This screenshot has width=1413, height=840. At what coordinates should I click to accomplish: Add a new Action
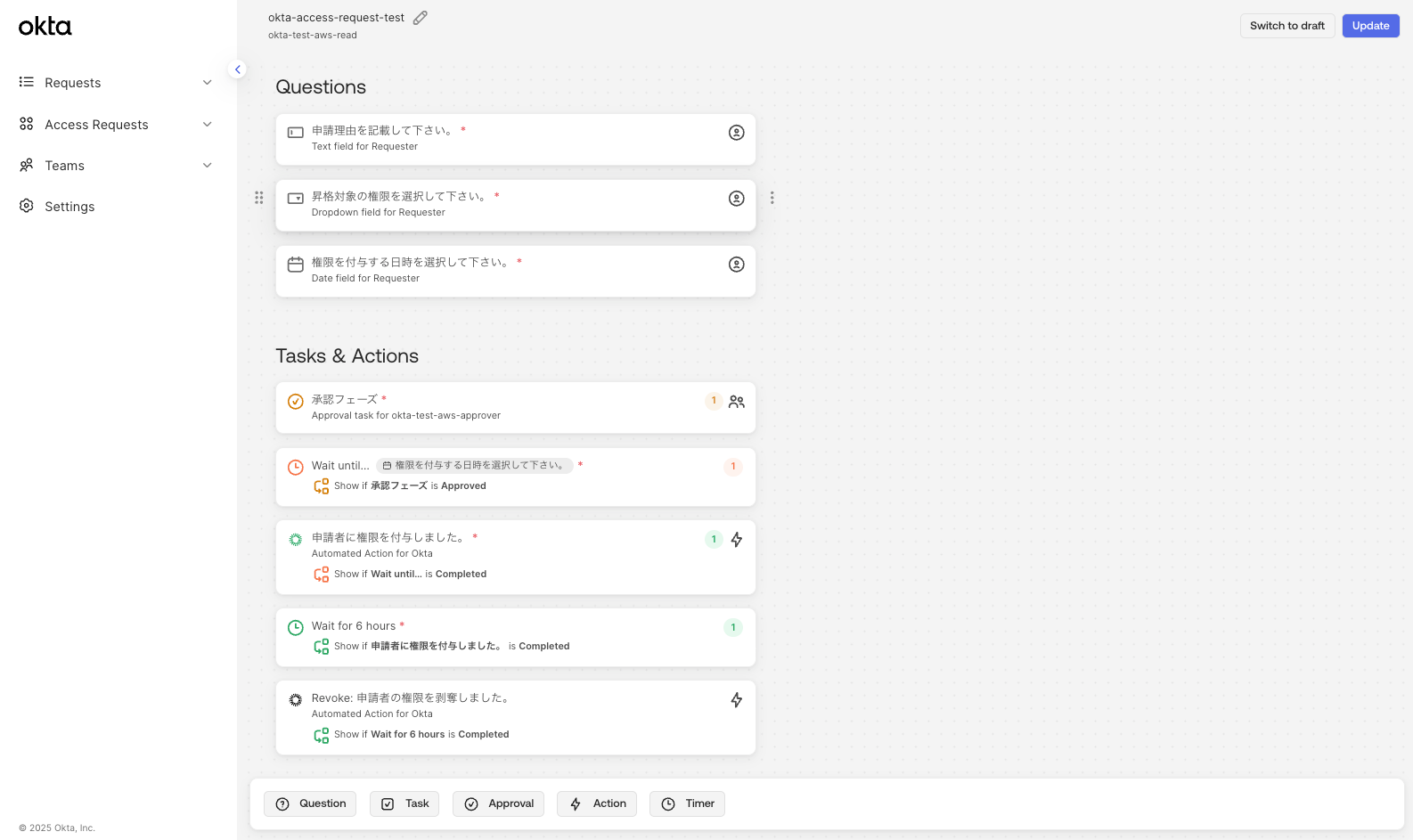point(597,803)
